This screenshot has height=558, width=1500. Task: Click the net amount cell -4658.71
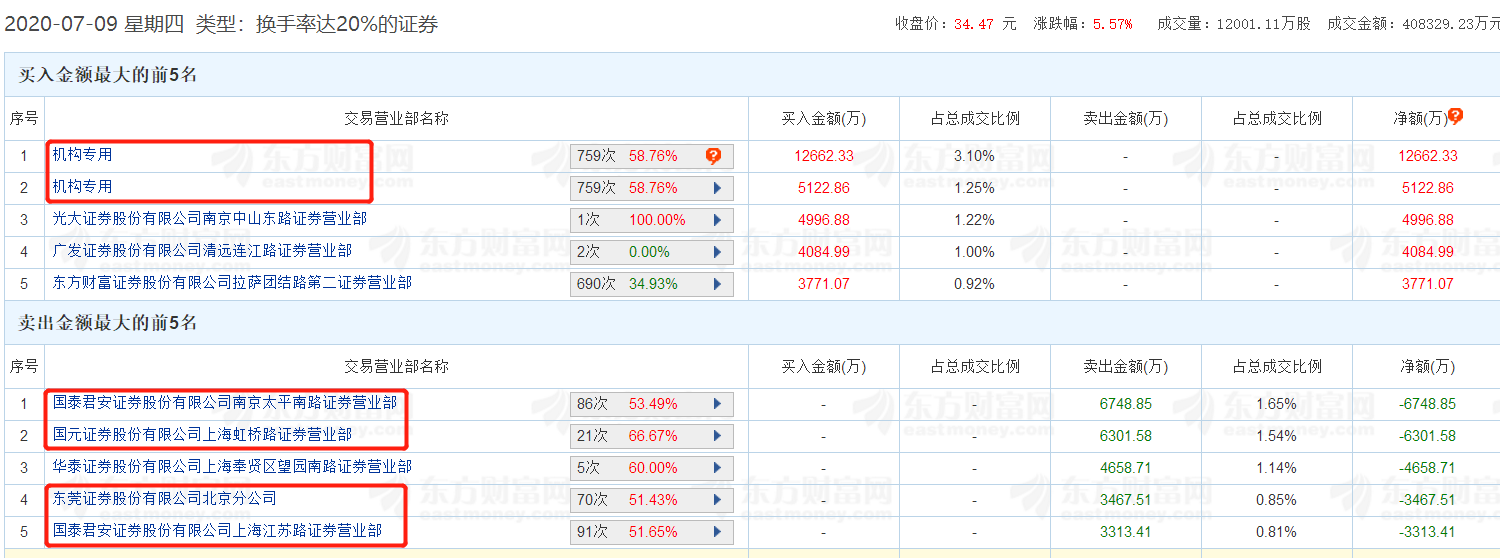click(1426, 468)
